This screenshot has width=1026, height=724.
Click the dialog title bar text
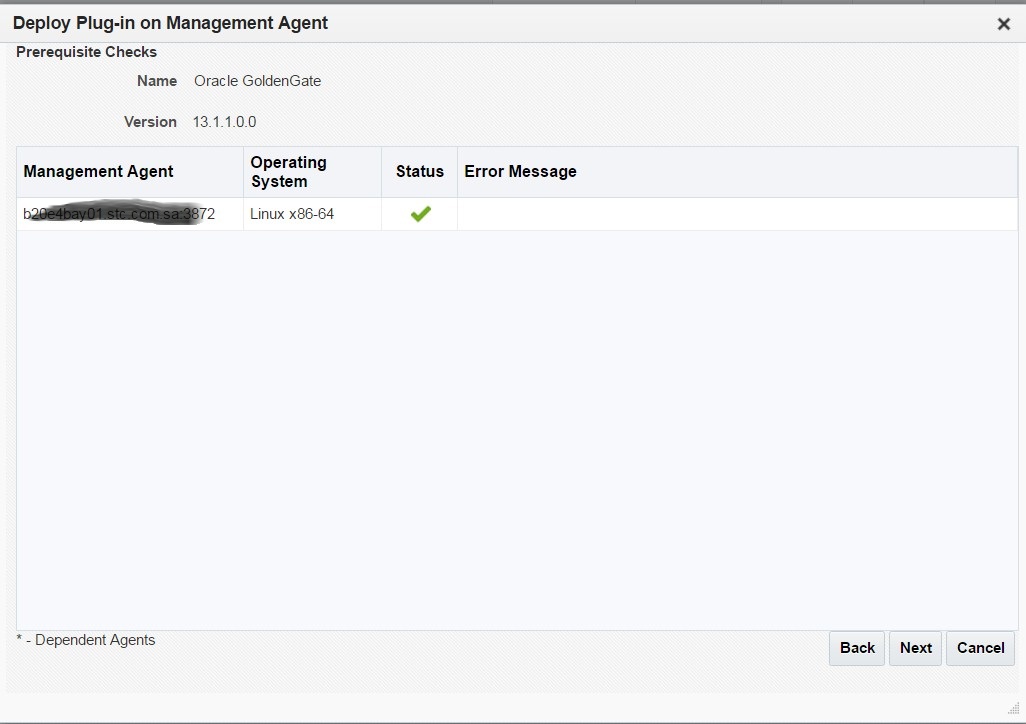tap(170, 23)
